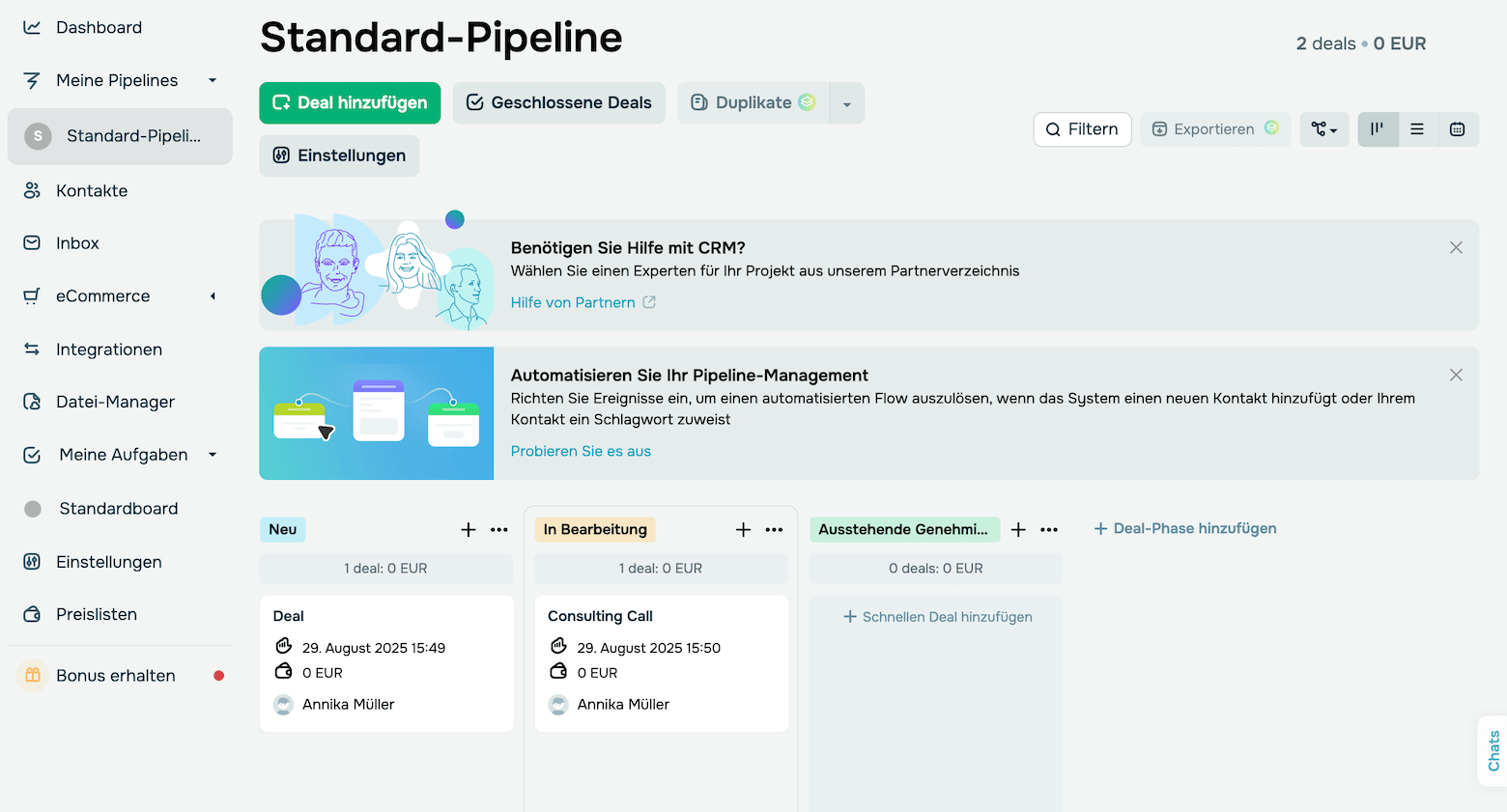This screenshot has width=1507, height=812.
Task: Open dropdown arrow next to Duplikate
Action: (x=847, y=104)
